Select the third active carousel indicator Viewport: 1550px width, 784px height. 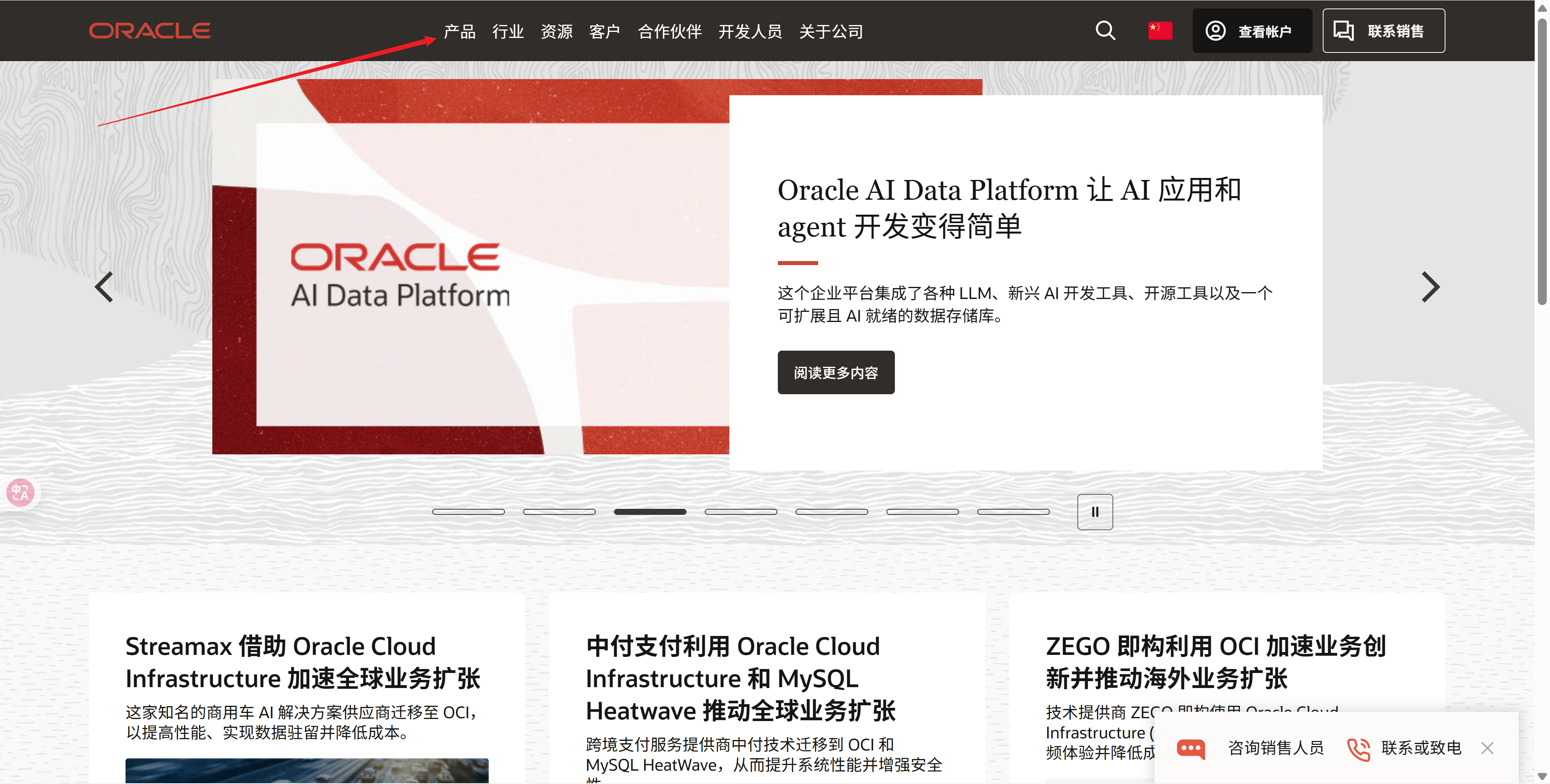[x=650, y=512]
